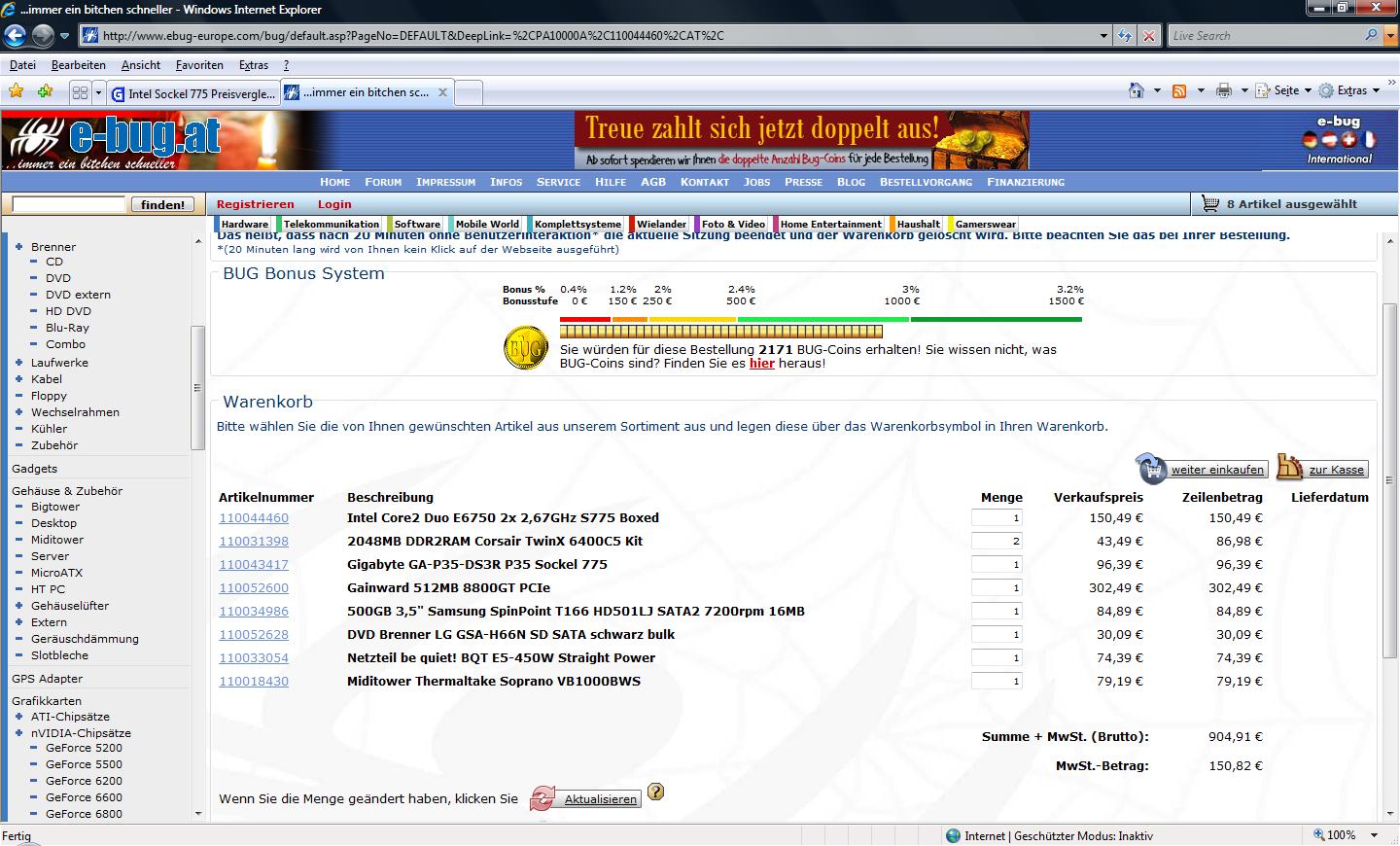Viewport: 1400px width, 846px height.
Task: Click the browser Forward arrow button
Action: (x=43, y=36)
